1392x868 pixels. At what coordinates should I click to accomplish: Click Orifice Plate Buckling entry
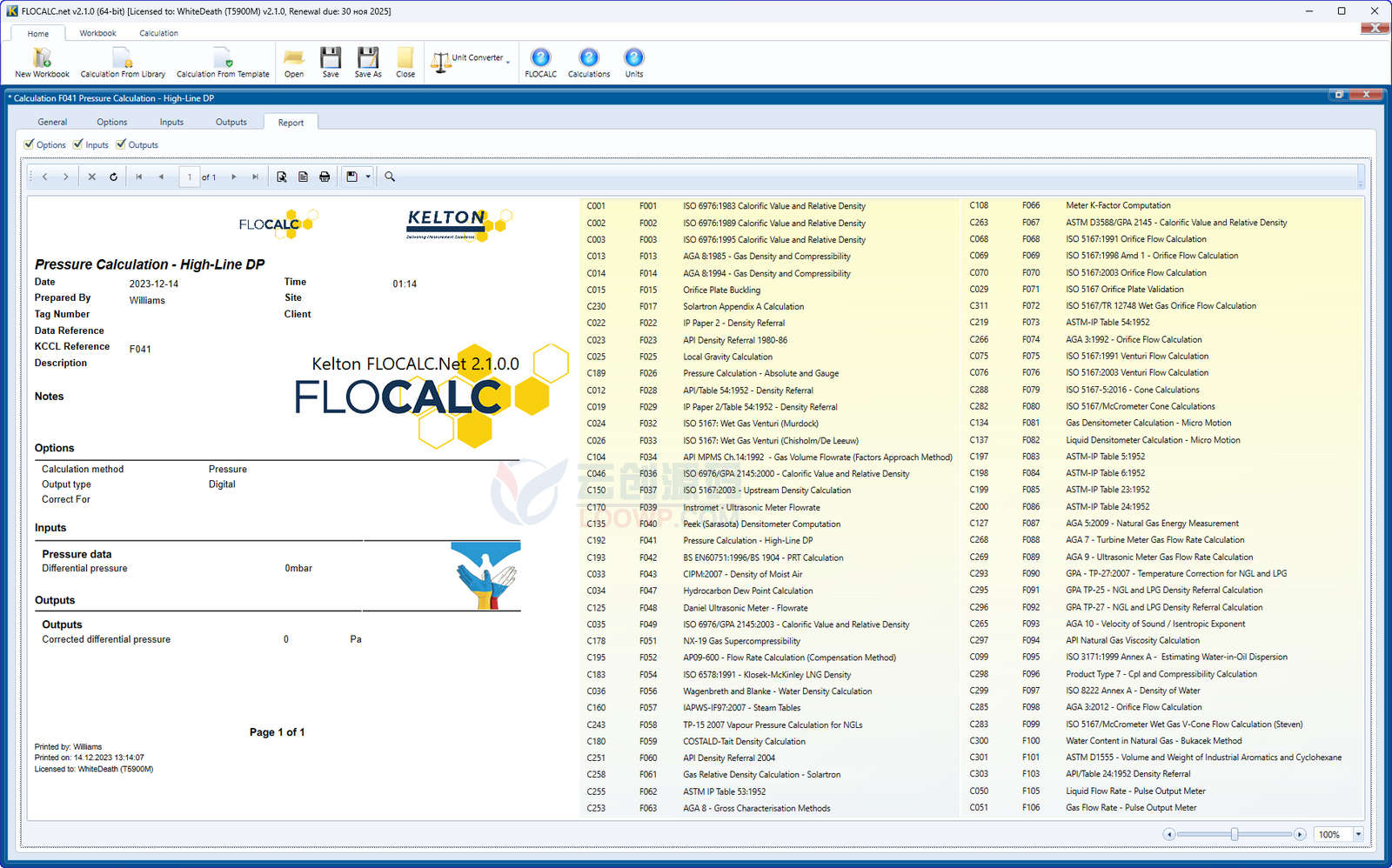(721, 290)
